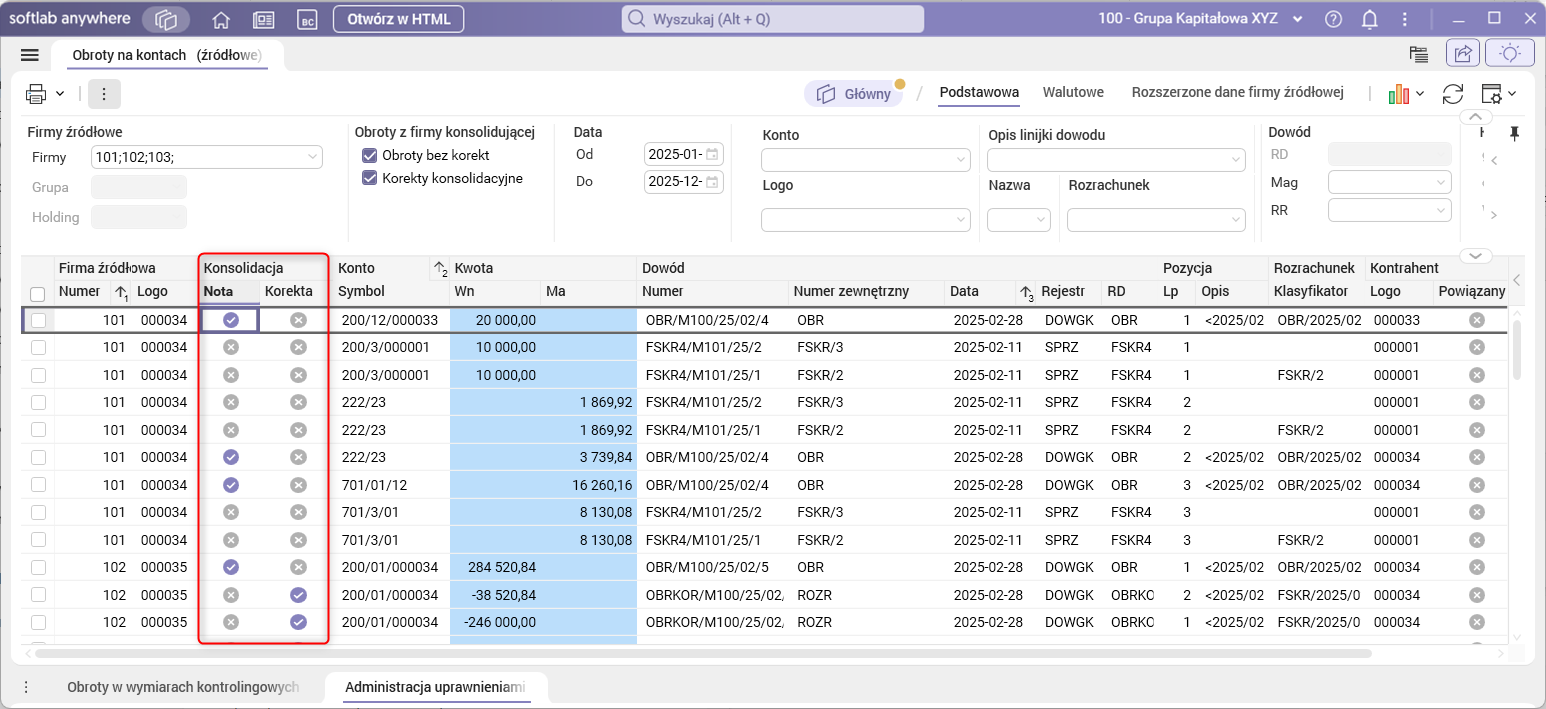Expand the Firmy dropdown with 101;102;103
The height and width of the screenshot is (709, 1546).
tap(313, 157)
